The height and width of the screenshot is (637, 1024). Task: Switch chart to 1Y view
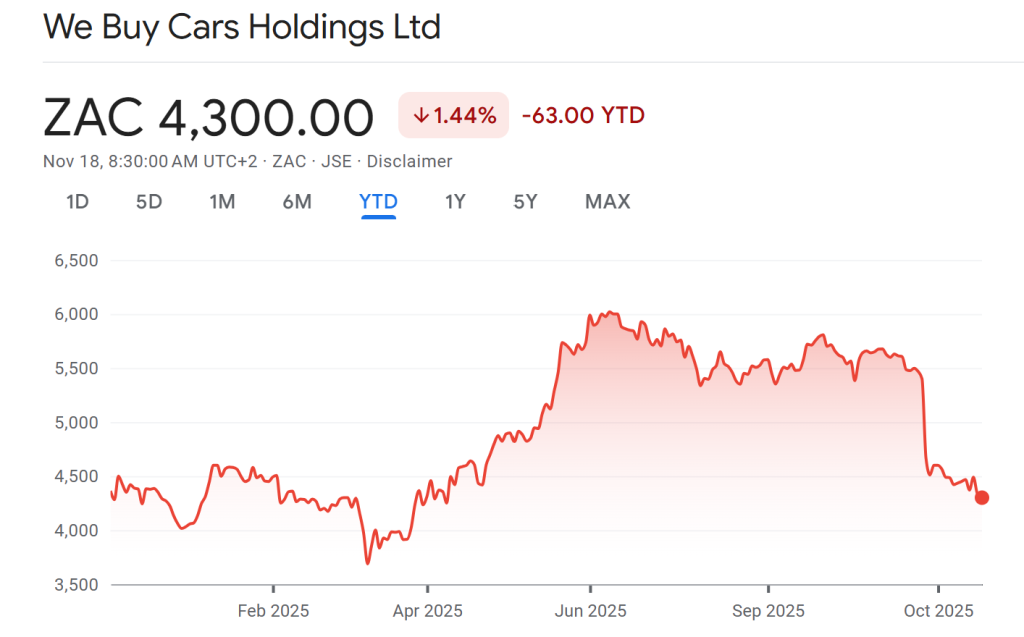(455, 202)
